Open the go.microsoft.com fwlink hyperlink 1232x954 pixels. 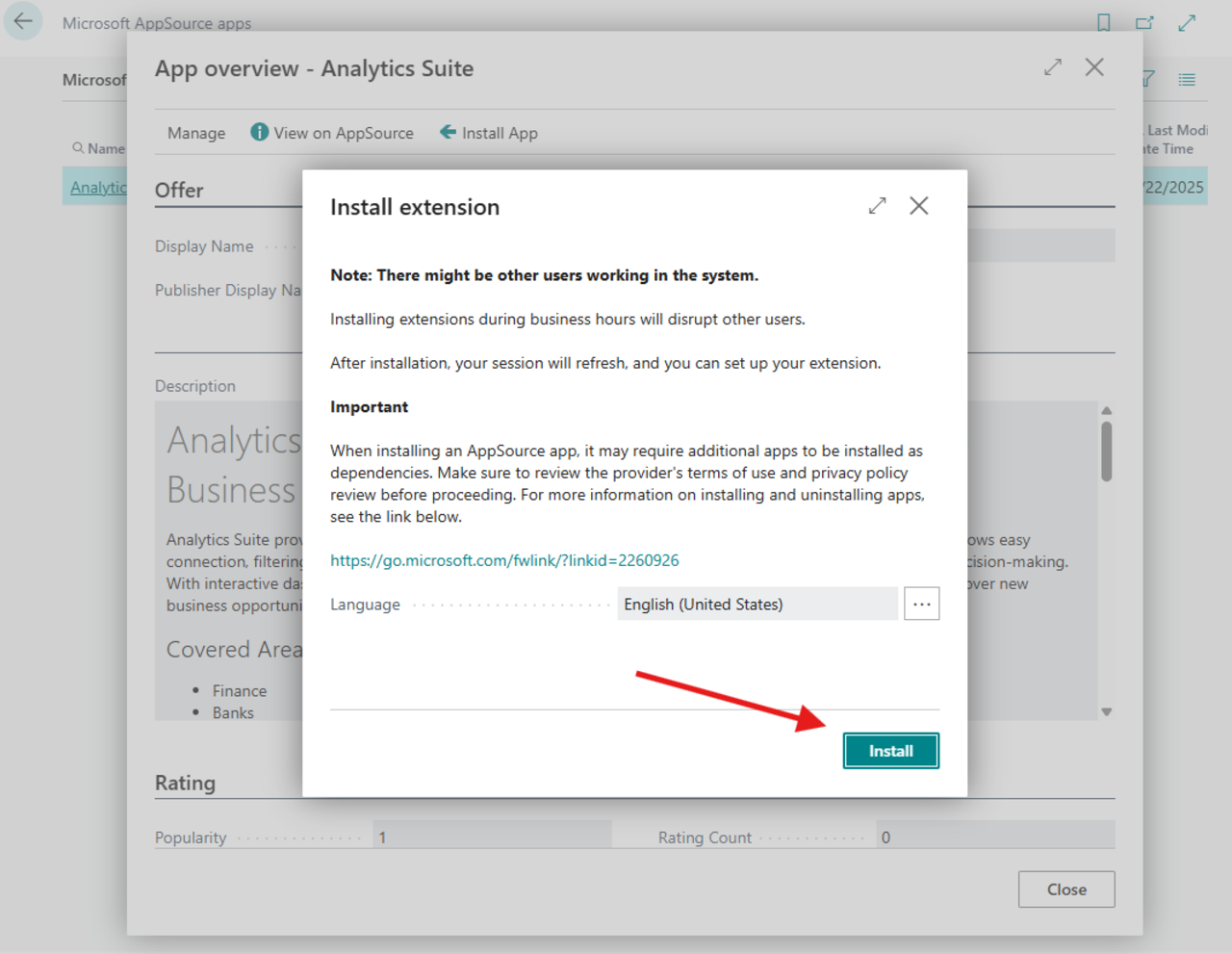(504, 559)
